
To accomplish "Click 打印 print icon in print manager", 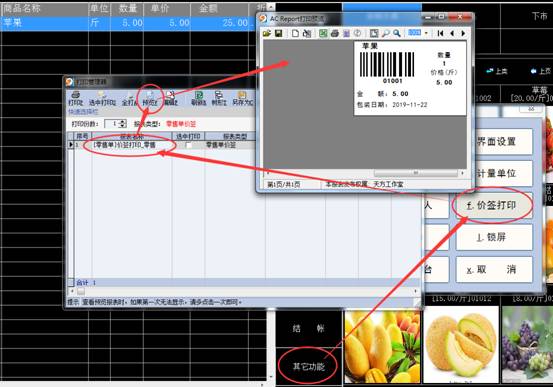I will click(x=75, y=98).
